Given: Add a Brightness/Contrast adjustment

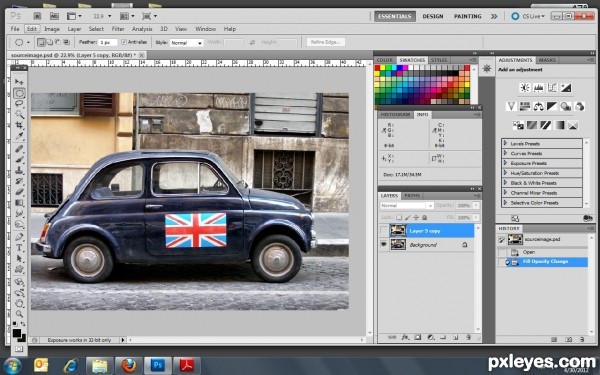Looking at the screenshot, I should click(x=525, y=88).
